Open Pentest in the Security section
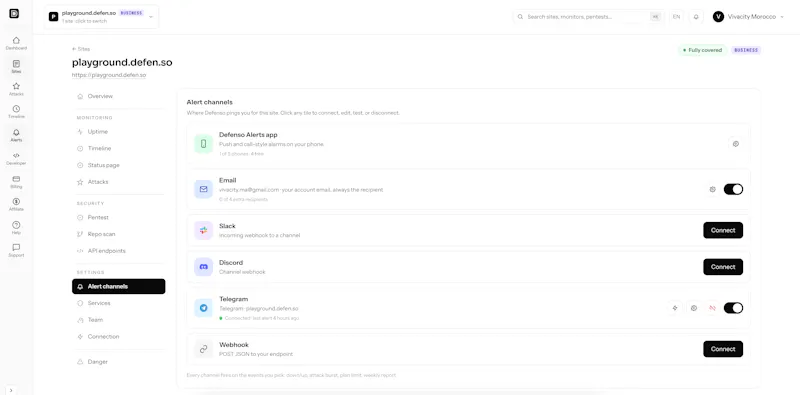Screen dimensions: 800x395 click(118, 217)
